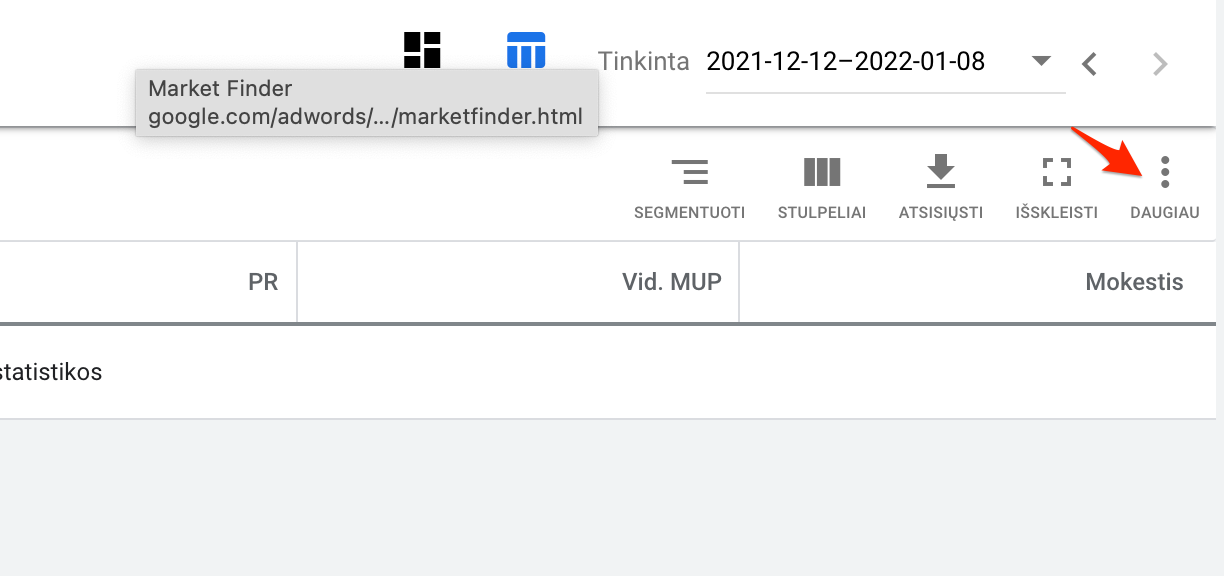Open the Segmentuoti segment icon

pos(689,172)
